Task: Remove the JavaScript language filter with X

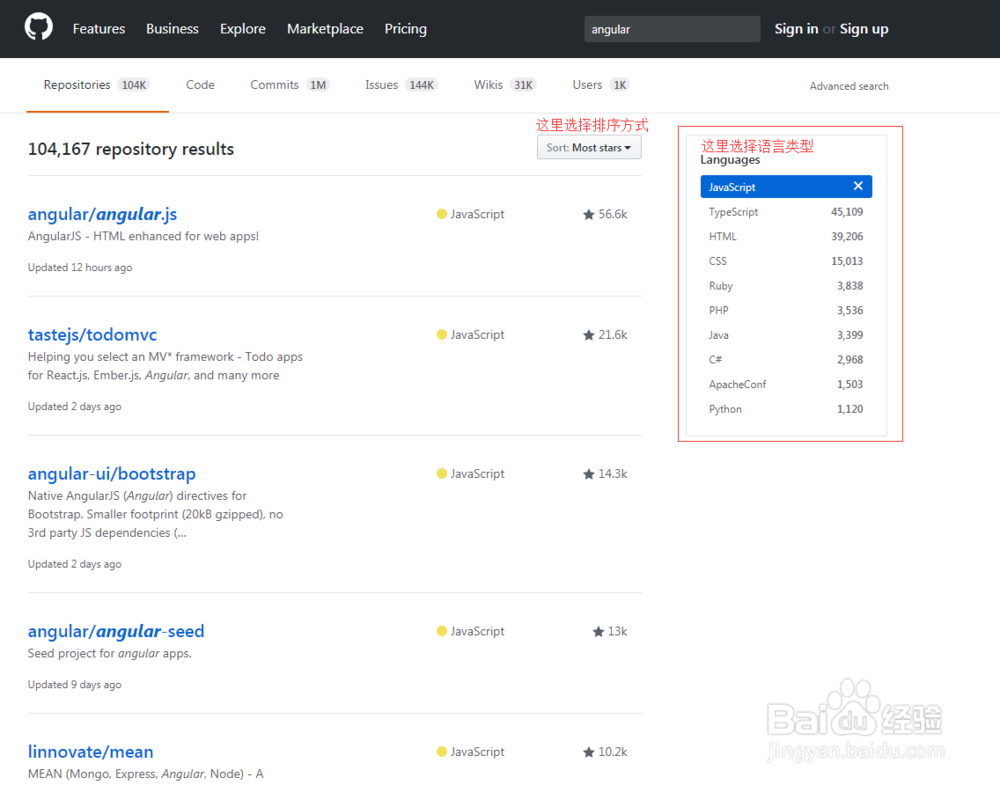Action: [x=858, y=186]
